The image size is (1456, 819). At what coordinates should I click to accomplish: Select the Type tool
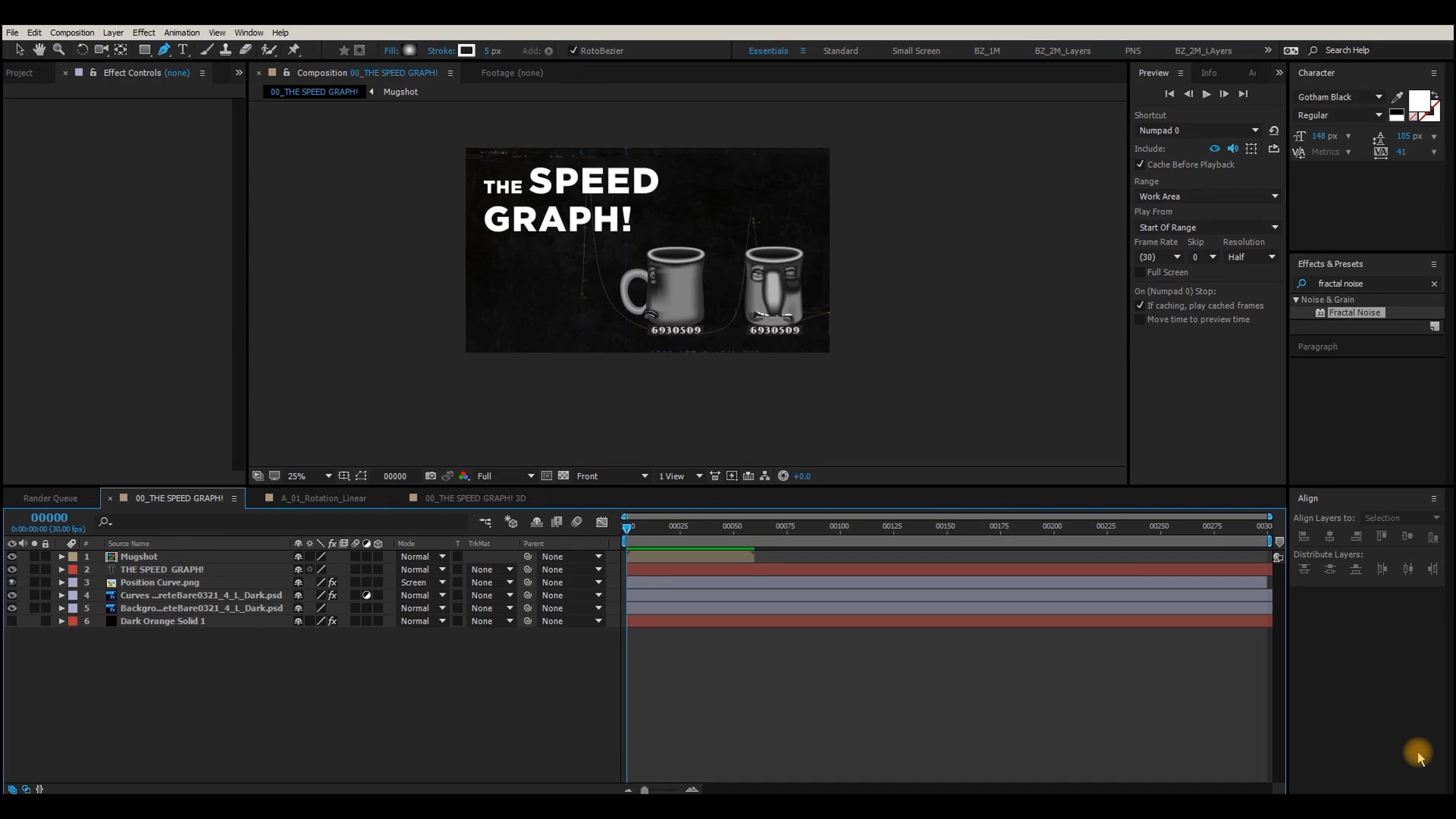pos(183,50)
